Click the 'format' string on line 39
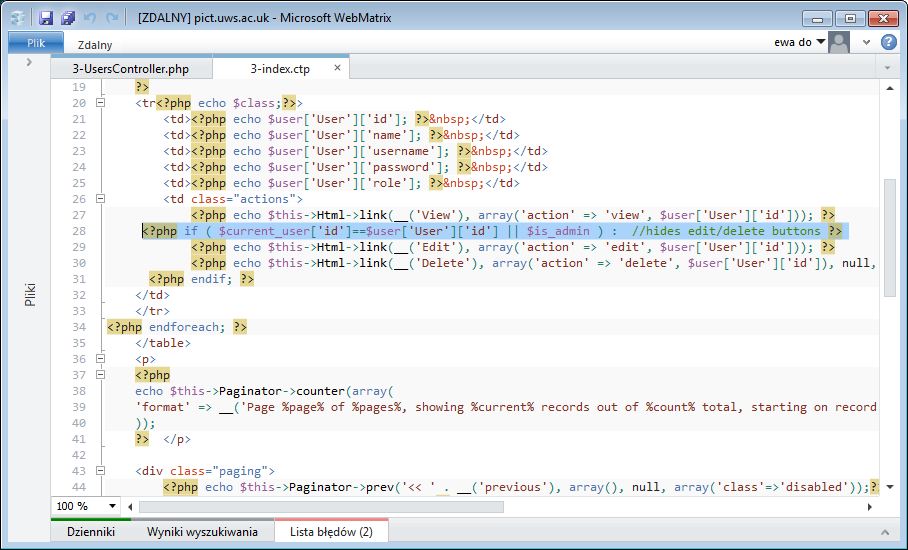 [x=163, y=407]
